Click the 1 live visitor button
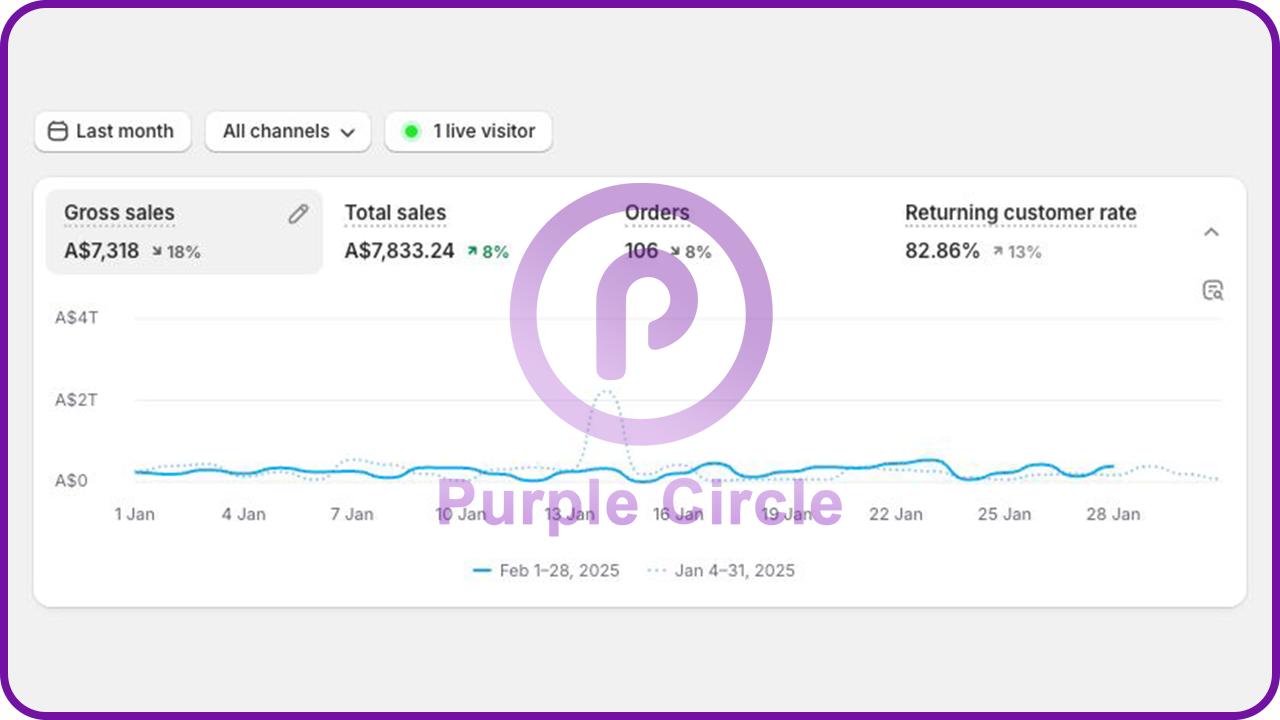This screenshot has height=720, width=1280. point(468,131)
